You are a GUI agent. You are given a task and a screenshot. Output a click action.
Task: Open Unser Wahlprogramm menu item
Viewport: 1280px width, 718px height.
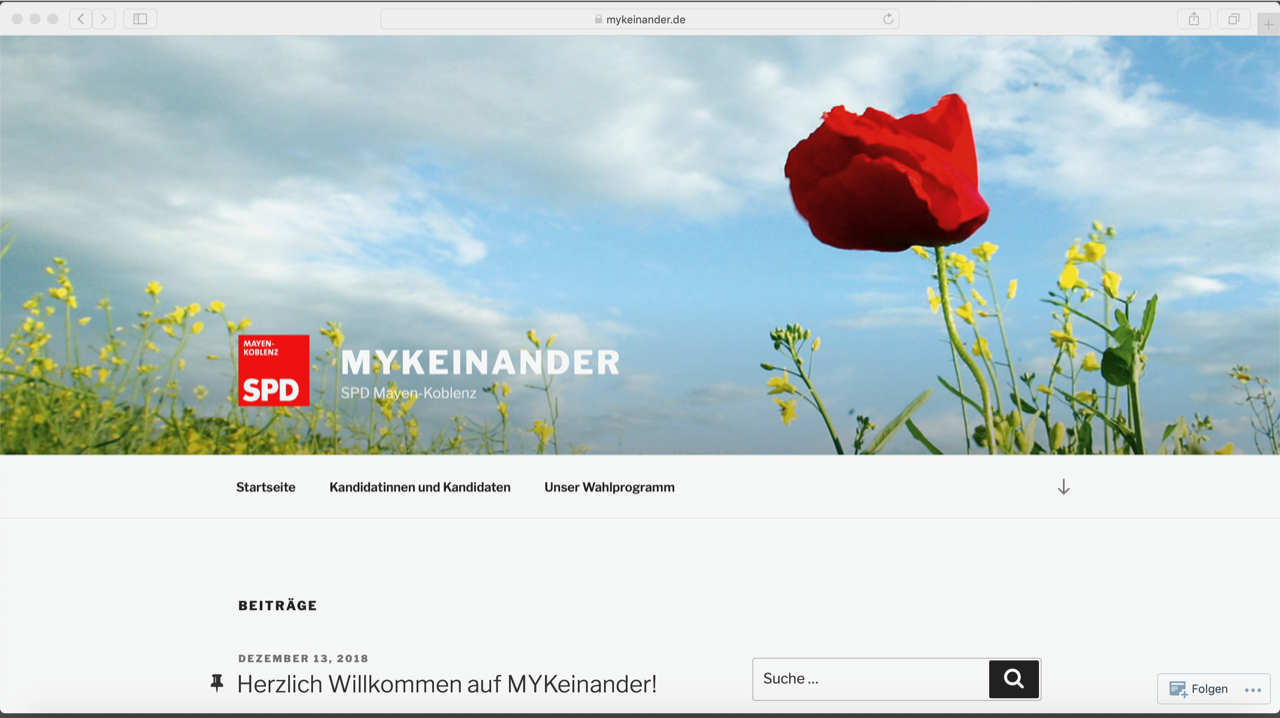tap(609, 487)
